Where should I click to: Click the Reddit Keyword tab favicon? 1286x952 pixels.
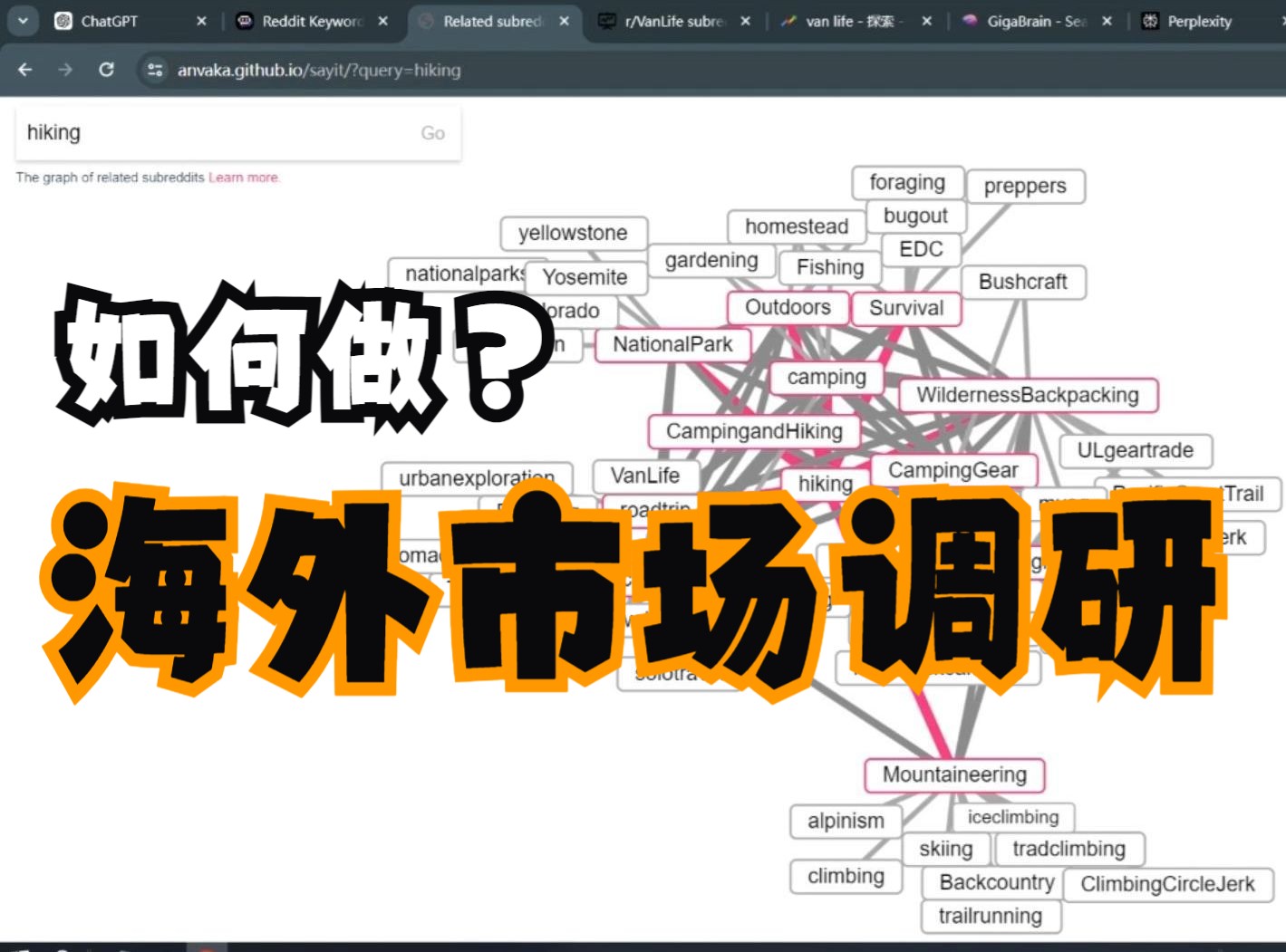click(245, 21)
